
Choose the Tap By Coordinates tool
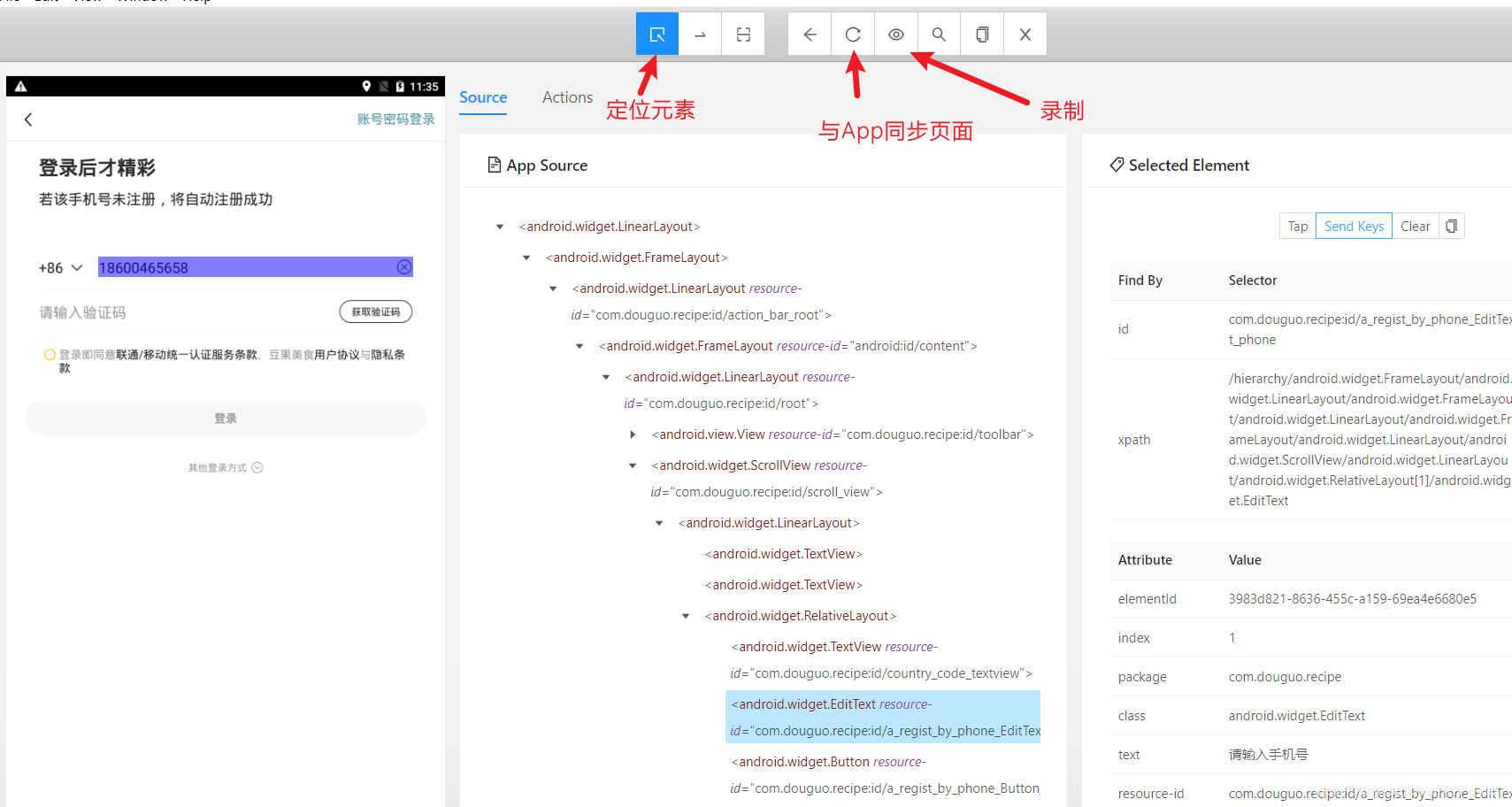(x=743, y=35)
